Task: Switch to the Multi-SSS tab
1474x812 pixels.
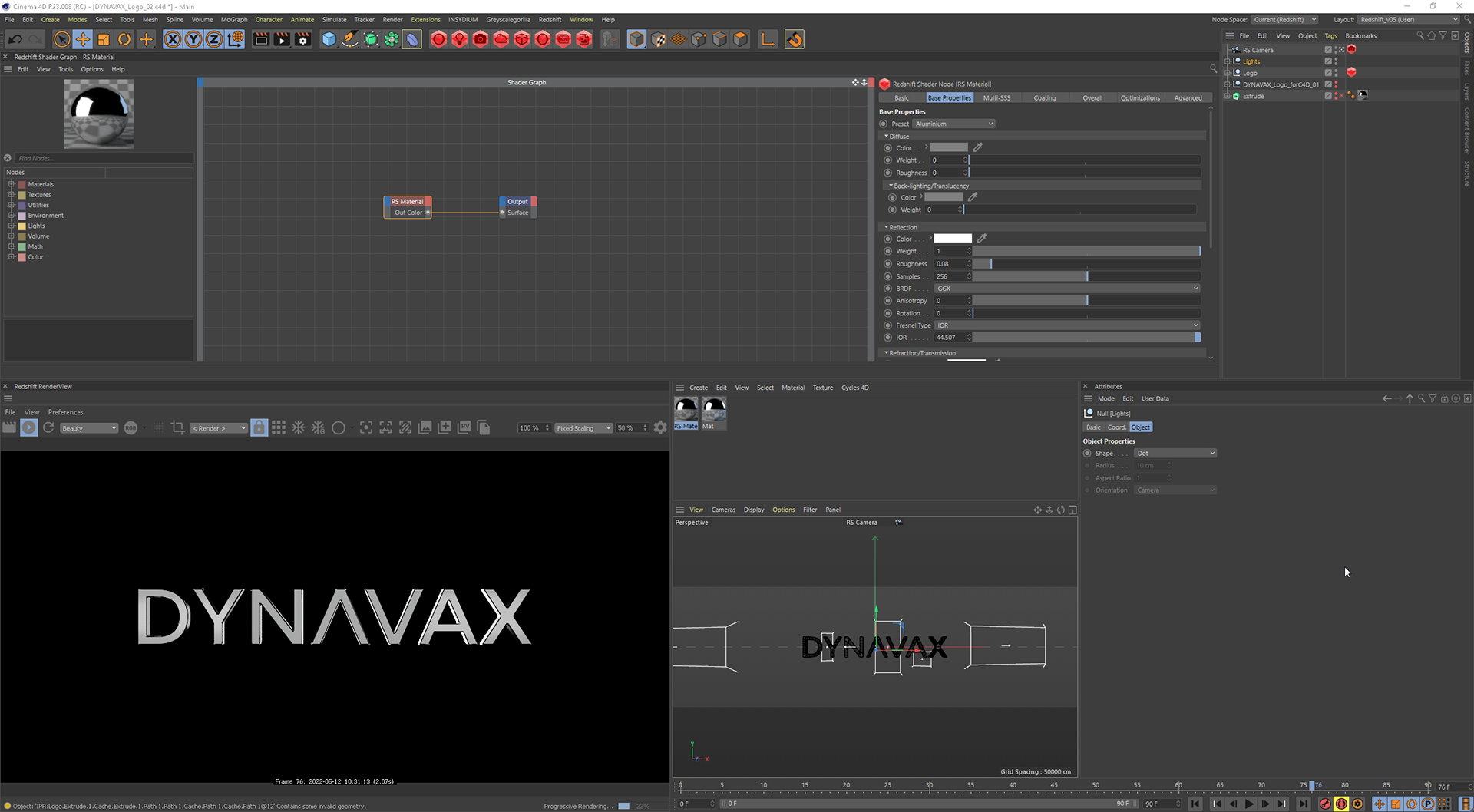Action: [996, 97]
